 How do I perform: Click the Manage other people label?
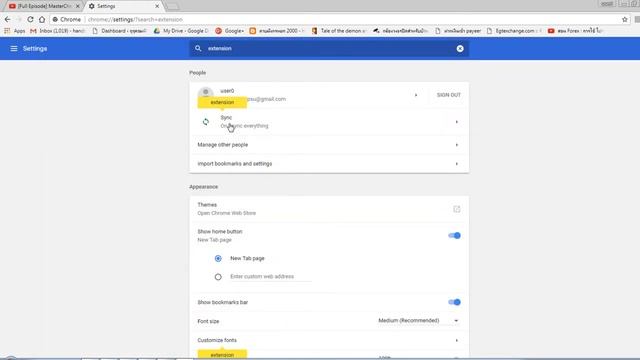pos(222,145)
